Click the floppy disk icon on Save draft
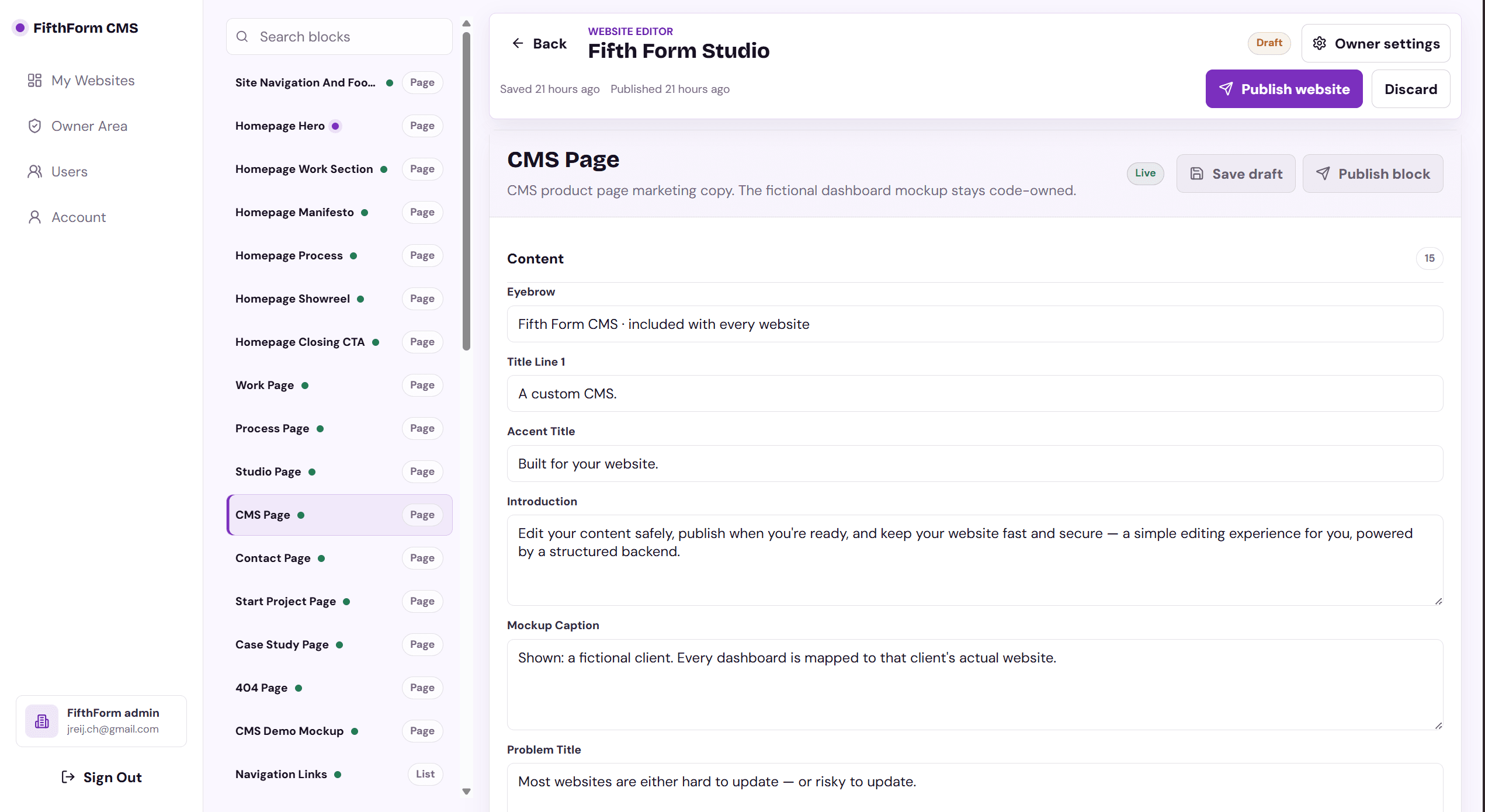The width and height of the screenshot is (1485, 812). coord(1197,173)
